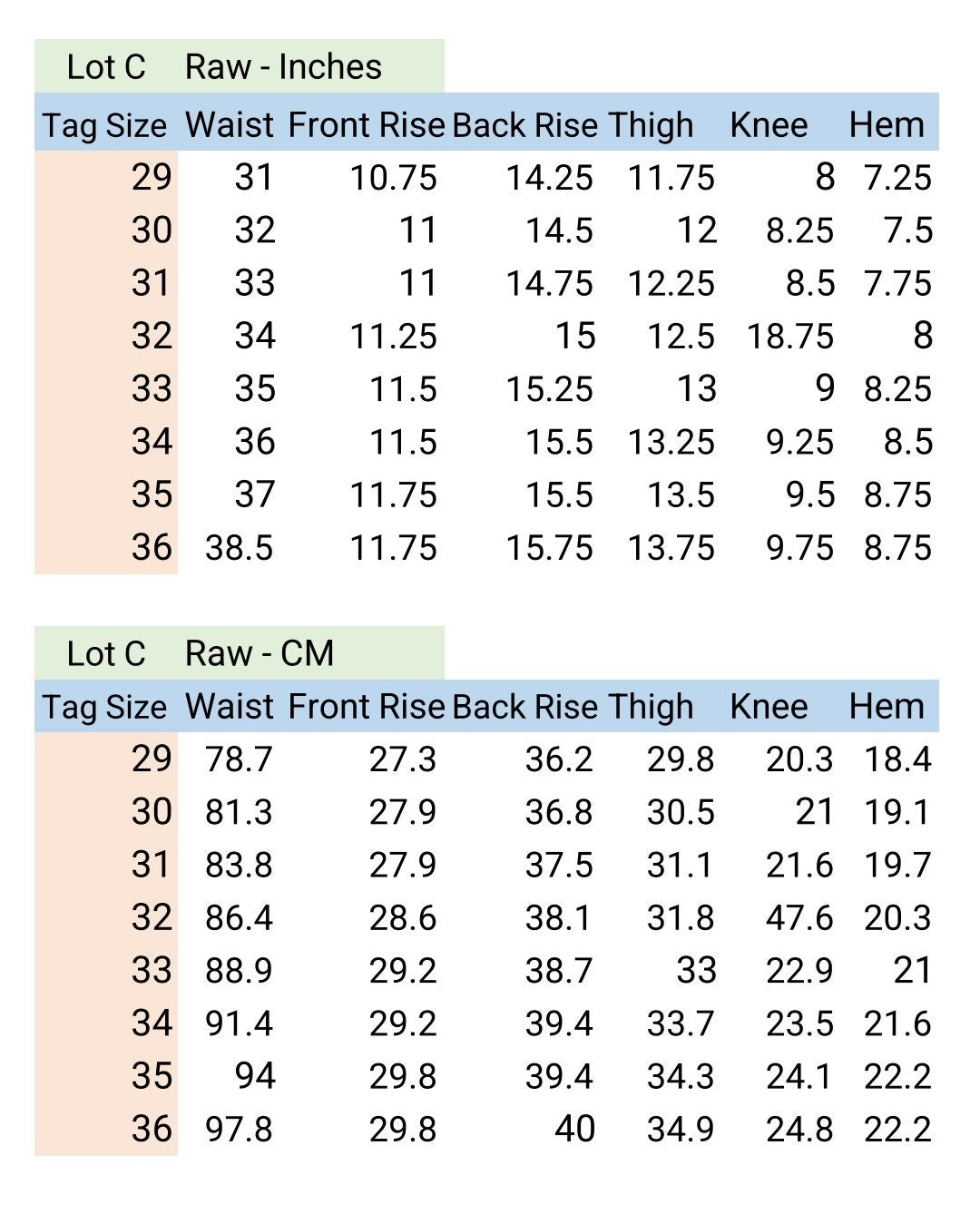Select the Back Rise header in the CM table
The width and height of the screenshot is (980, 1224).
(x=524, y=707)
